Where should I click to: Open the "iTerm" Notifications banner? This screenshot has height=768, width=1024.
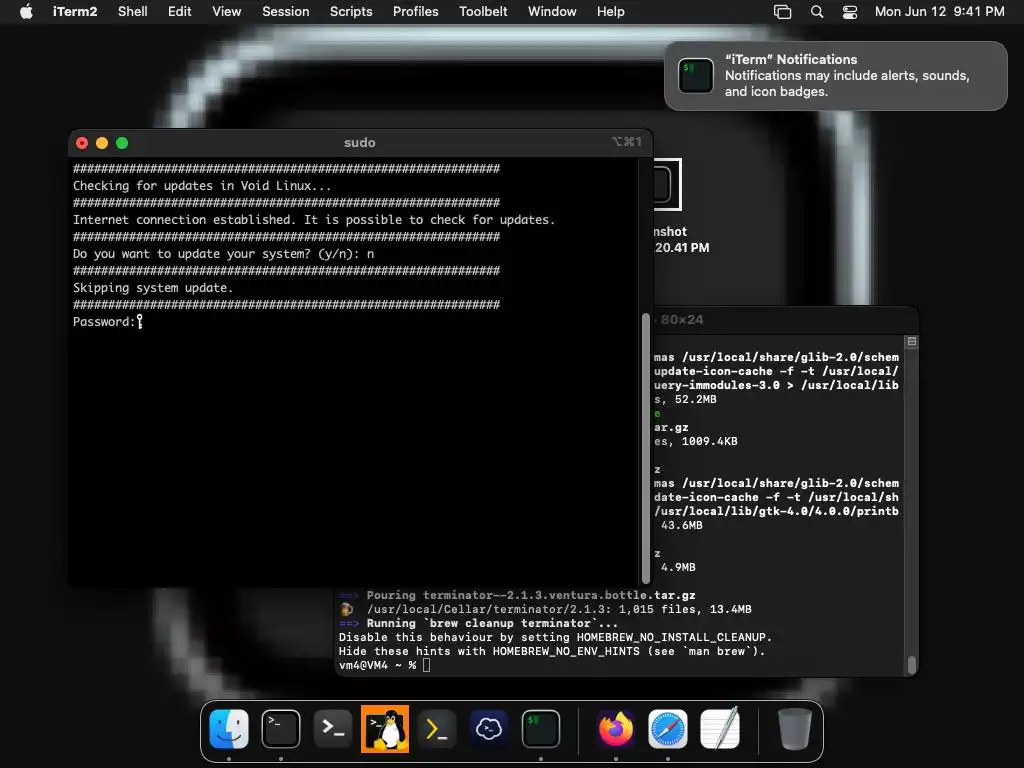[x=836, y=76]
